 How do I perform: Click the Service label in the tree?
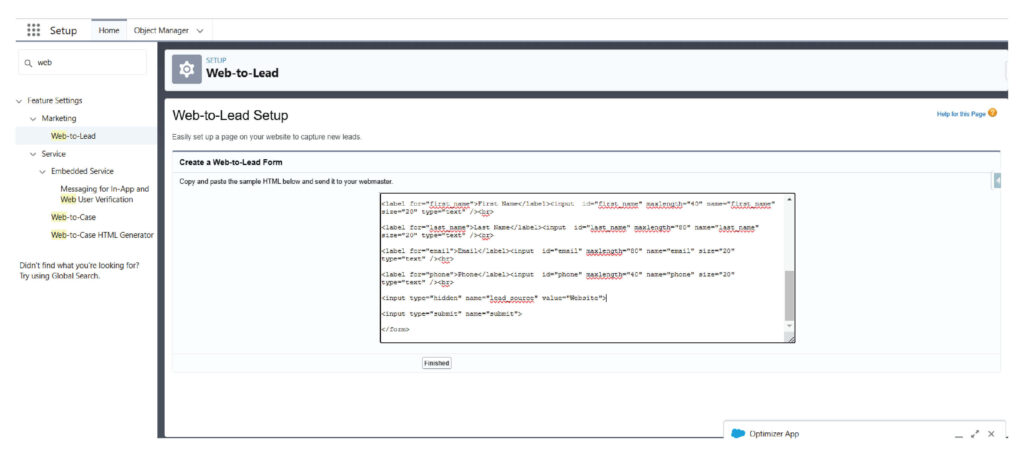[x=54, y=154]
